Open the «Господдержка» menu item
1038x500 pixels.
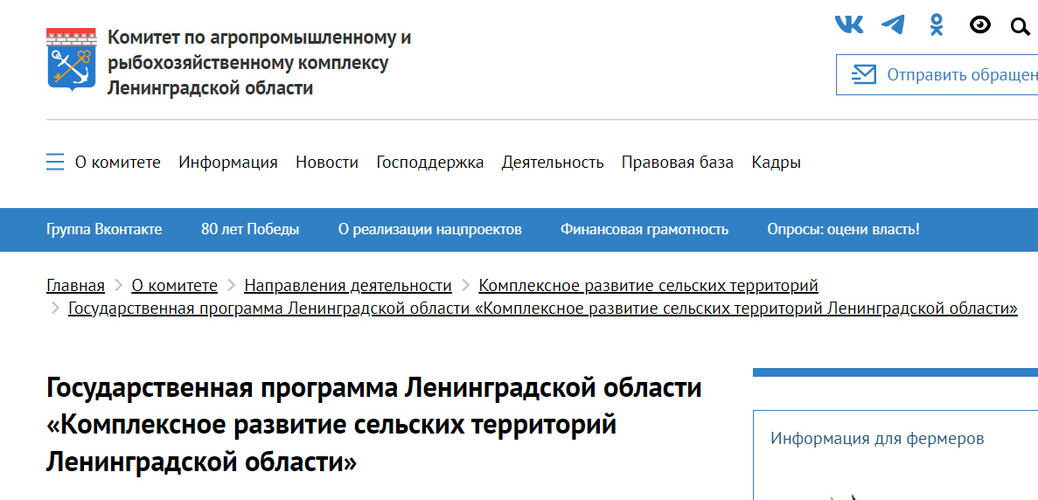430,162
